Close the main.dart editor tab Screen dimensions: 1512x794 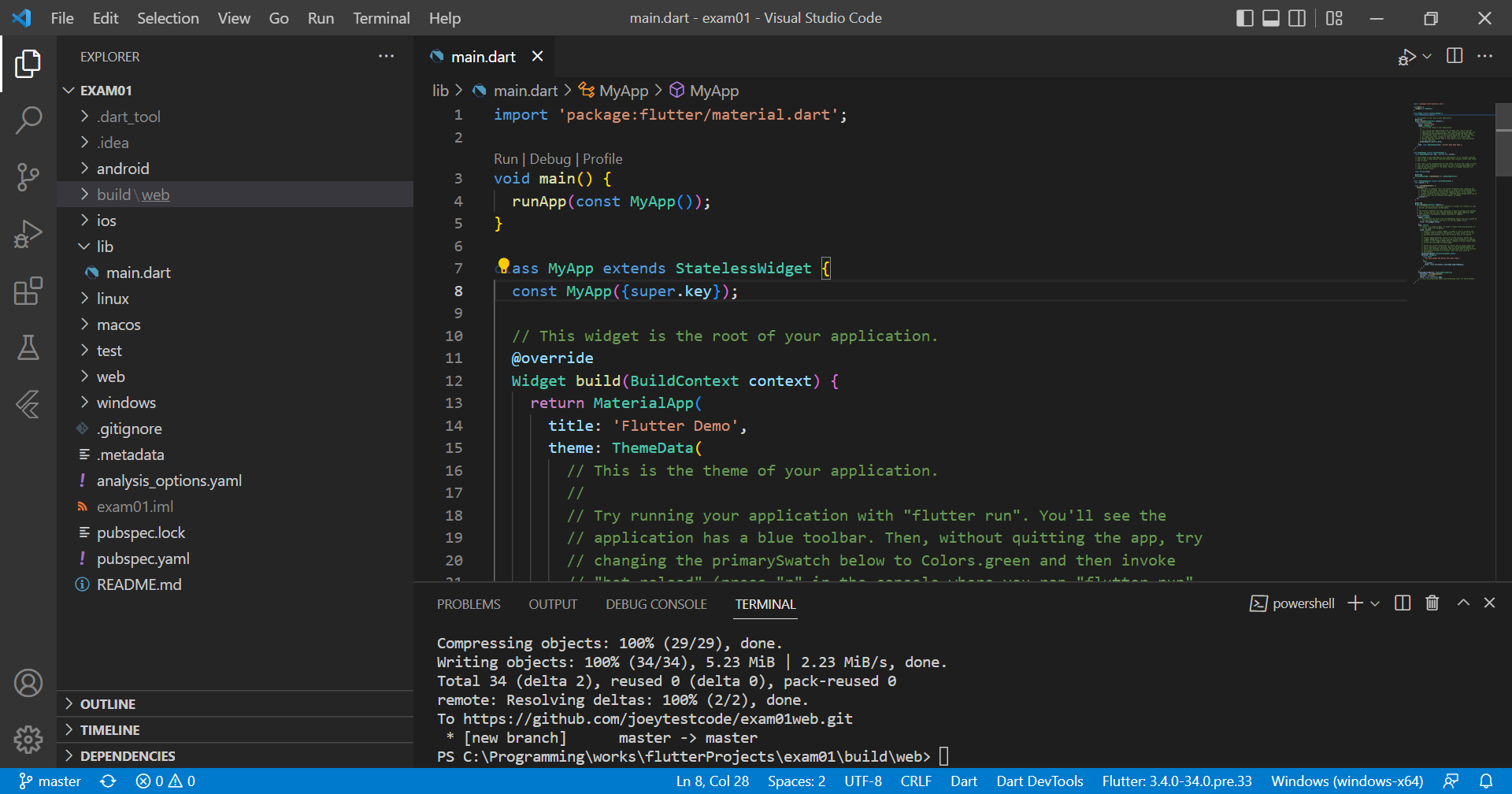[538, 57]
